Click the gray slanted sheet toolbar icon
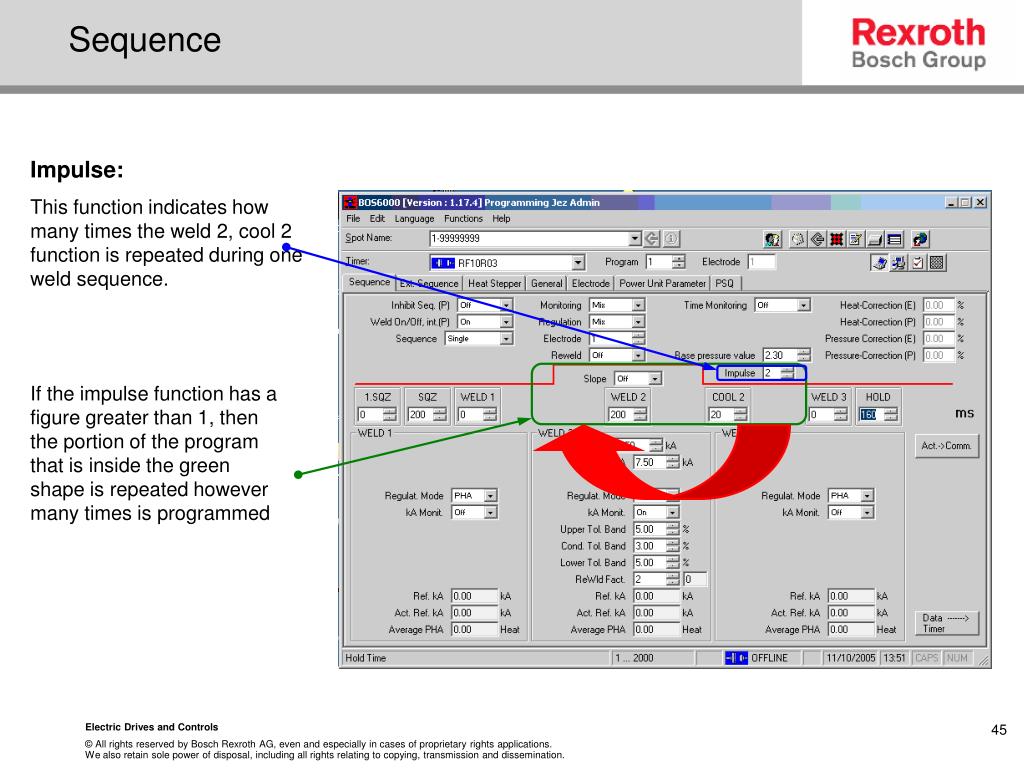 pyautogui.click(x=875, y=240)
